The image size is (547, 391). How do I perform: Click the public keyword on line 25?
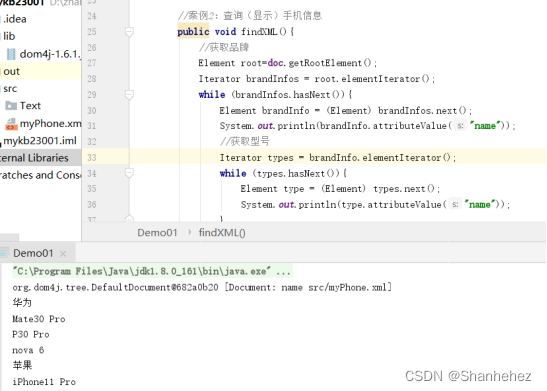tap(193, 32)
